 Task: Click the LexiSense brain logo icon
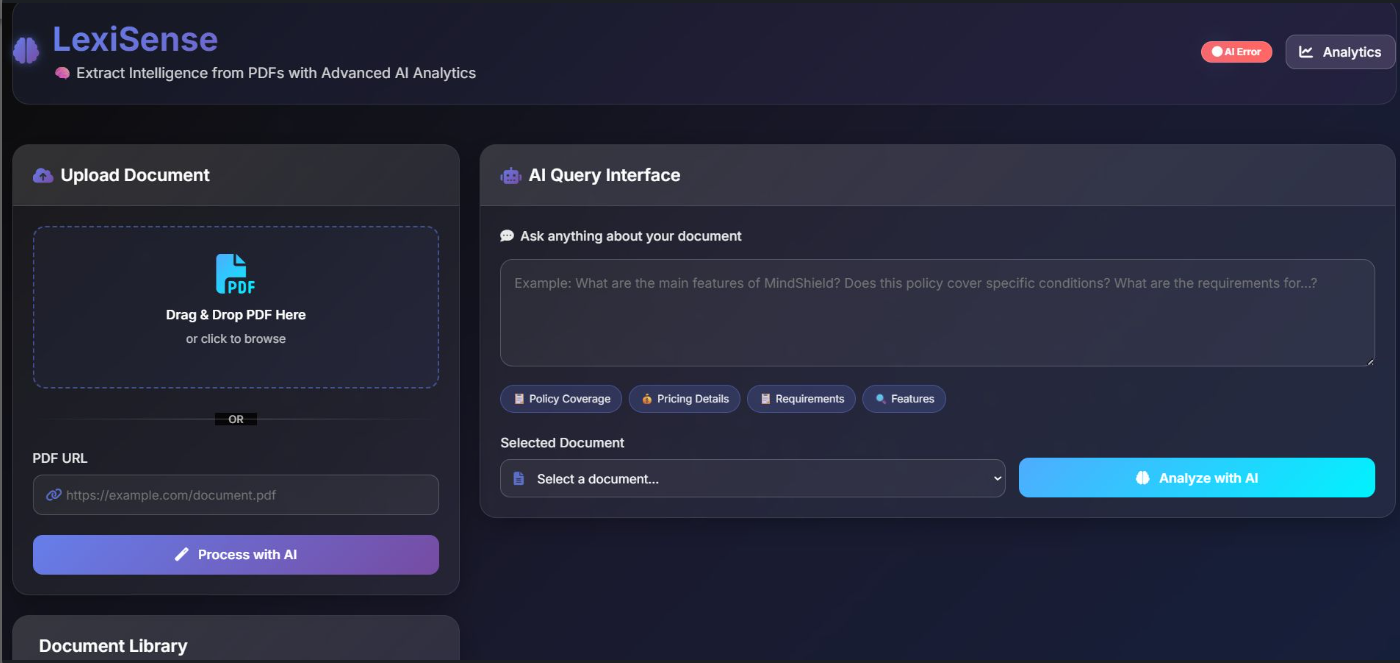[x=26, y=51]
